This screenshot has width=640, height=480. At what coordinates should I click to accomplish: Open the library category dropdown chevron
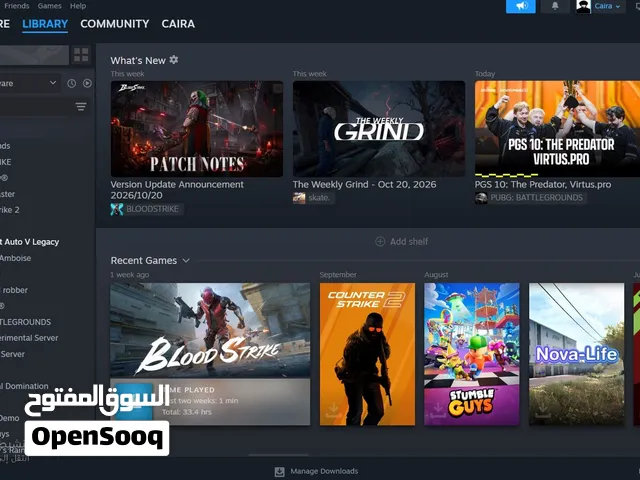pos(53,83)
